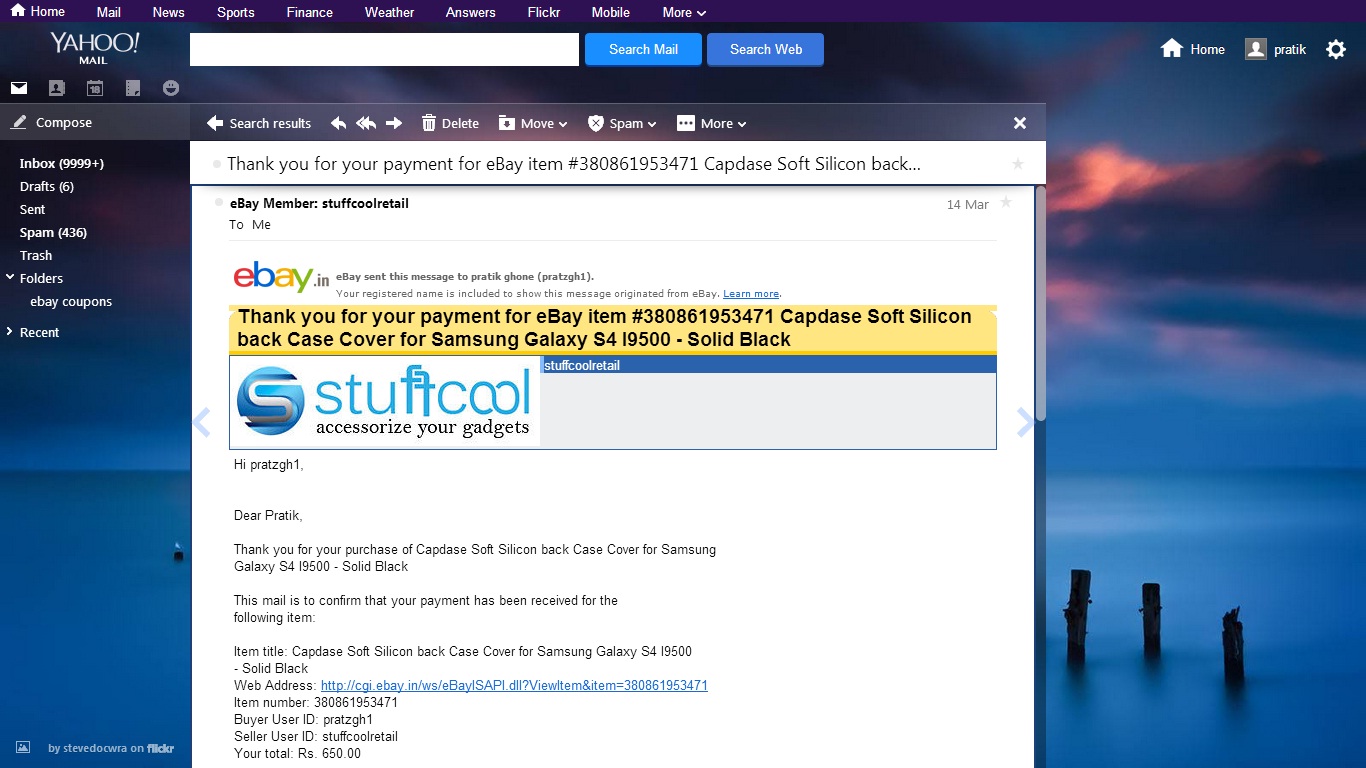Expand the More menu in top navigation

684,12
